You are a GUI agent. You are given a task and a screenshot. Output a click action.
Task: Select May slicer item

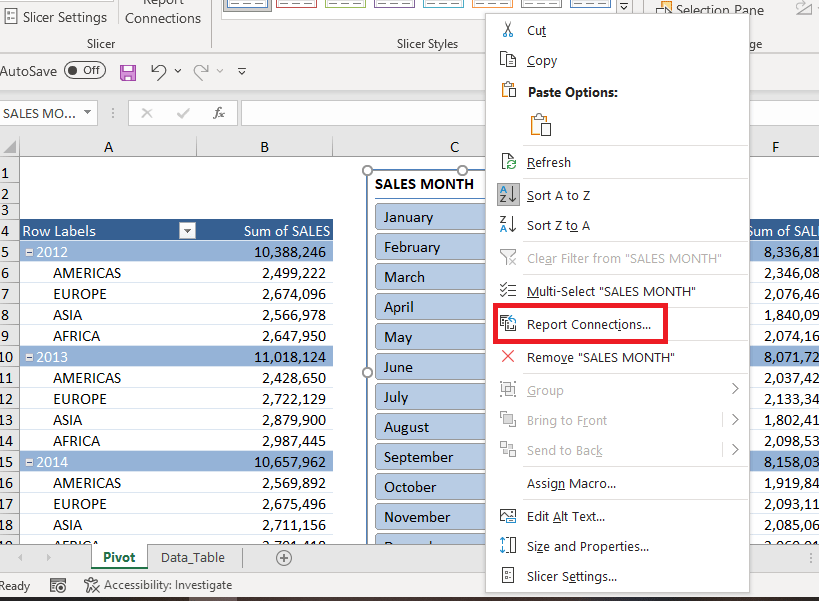pyautogui.click(x=430, y=337)
